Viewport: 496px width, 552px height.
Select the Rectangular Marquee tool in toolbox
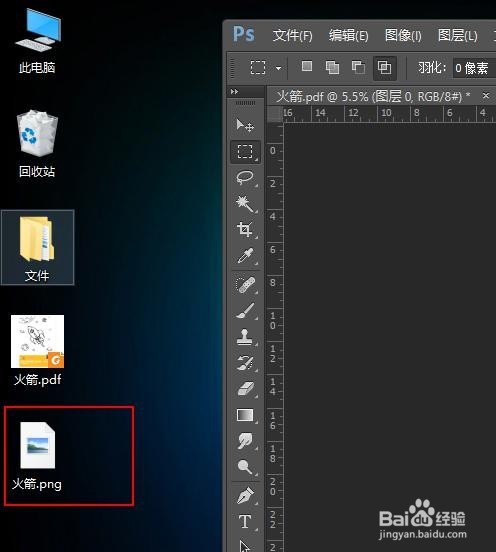coord(245,152)
